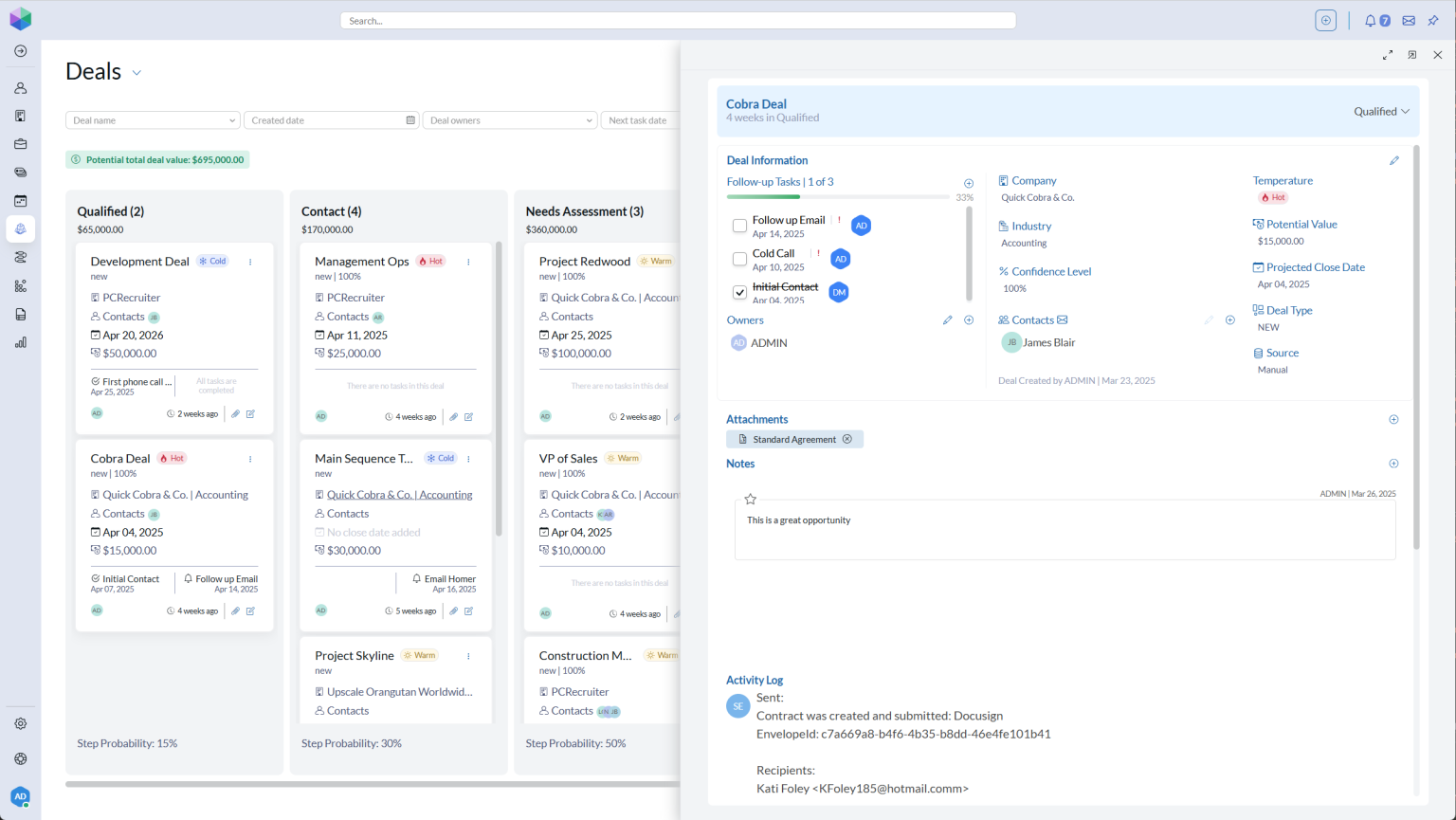Click the quick-add plus icon in top bar

pos(1324,20)
